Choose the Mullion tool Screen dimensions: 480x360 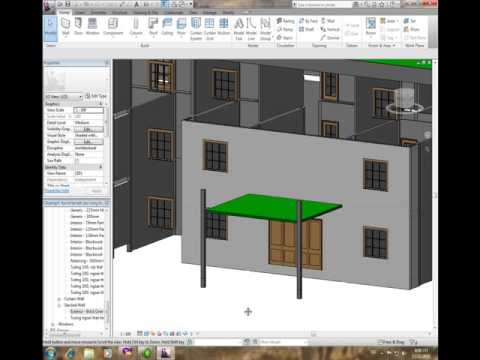click(224, 27)
